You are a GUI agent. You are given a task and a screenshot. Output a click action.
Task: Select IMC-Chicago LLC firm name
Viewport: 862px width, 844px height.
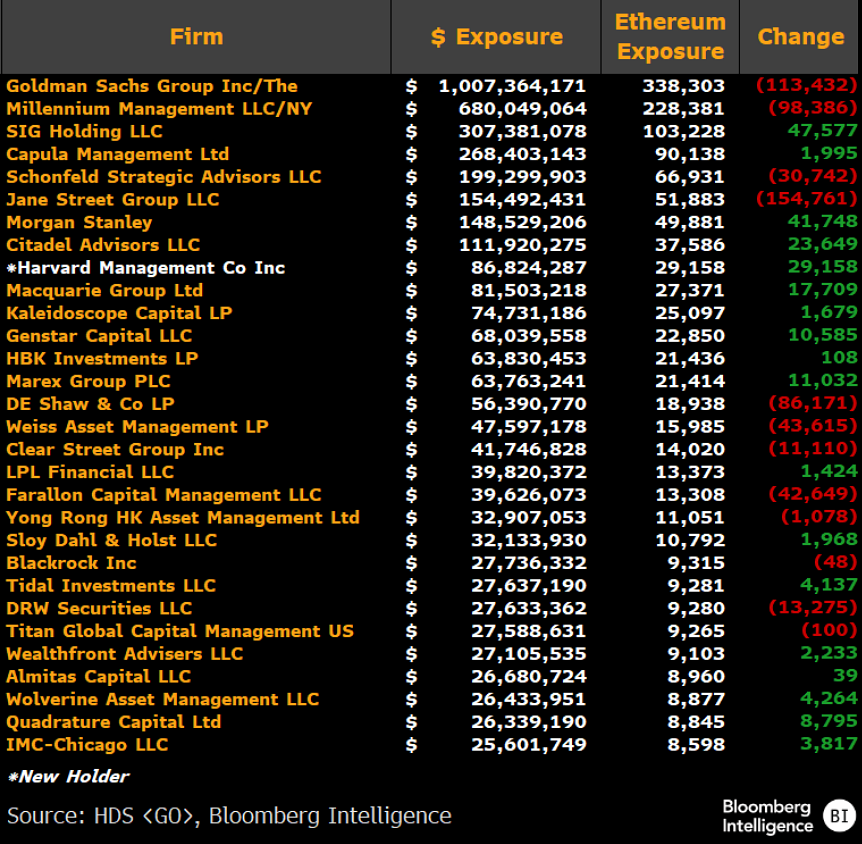coord(87,744)
